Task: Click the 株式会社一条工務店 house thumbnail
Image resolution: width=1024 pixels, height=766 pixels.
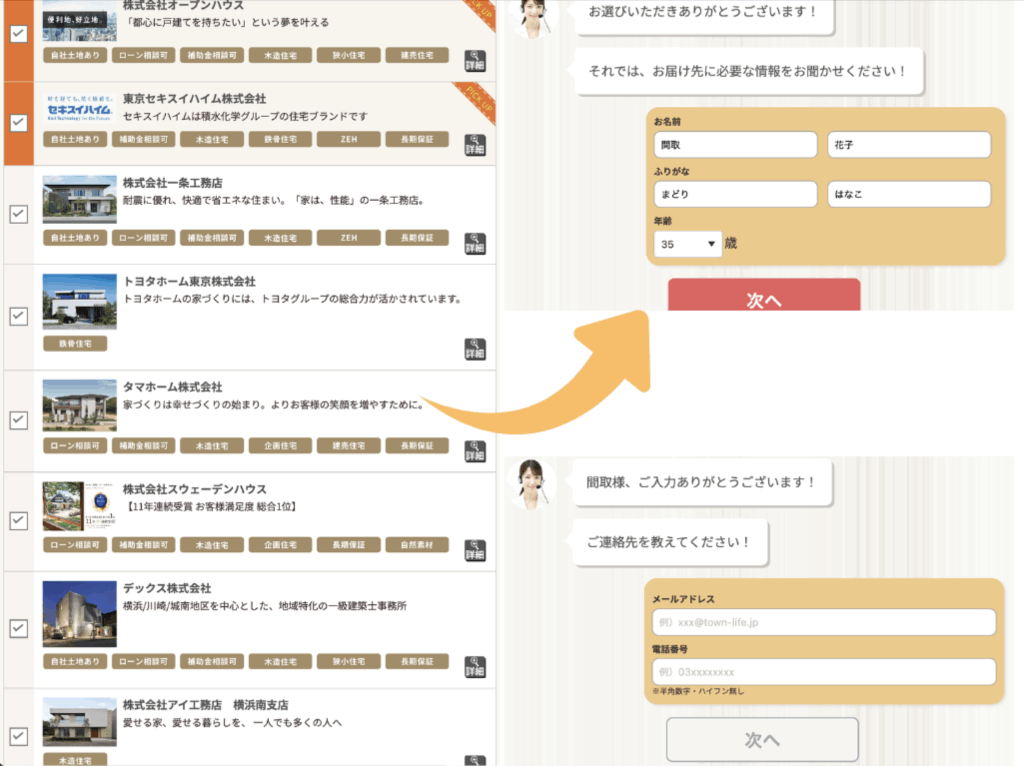Action: coord(80,199)
